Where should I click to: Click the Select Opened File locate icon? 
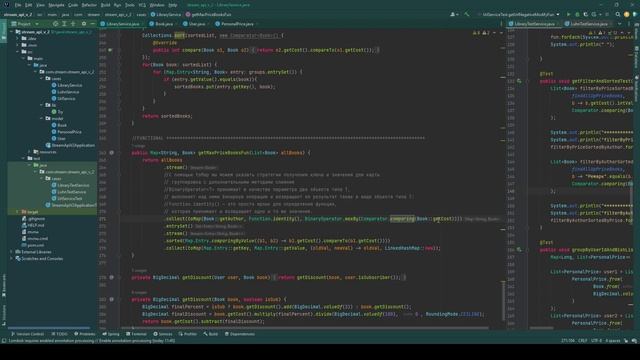coord(56,24)
